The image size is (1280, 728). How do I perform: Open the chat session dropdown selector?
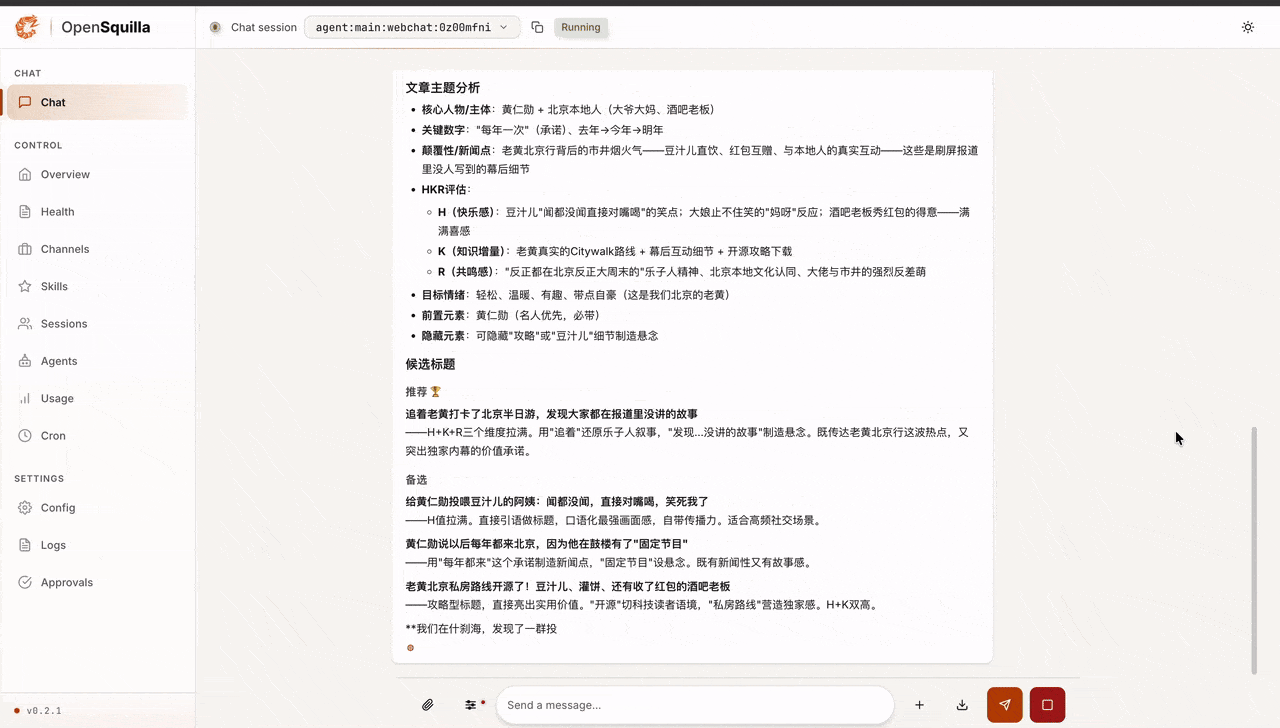412,27
